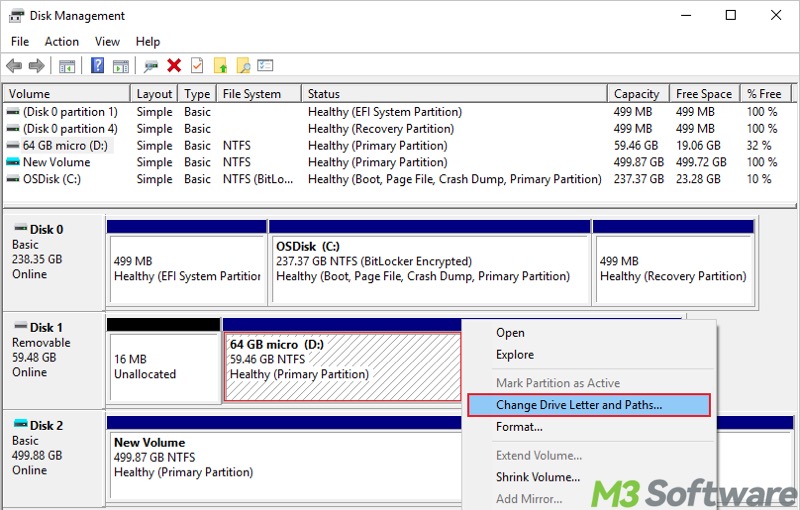Click the icon beside (Disk 0 partition 1)
Screen dimensions: 800x510
click(x=13, y=112)
